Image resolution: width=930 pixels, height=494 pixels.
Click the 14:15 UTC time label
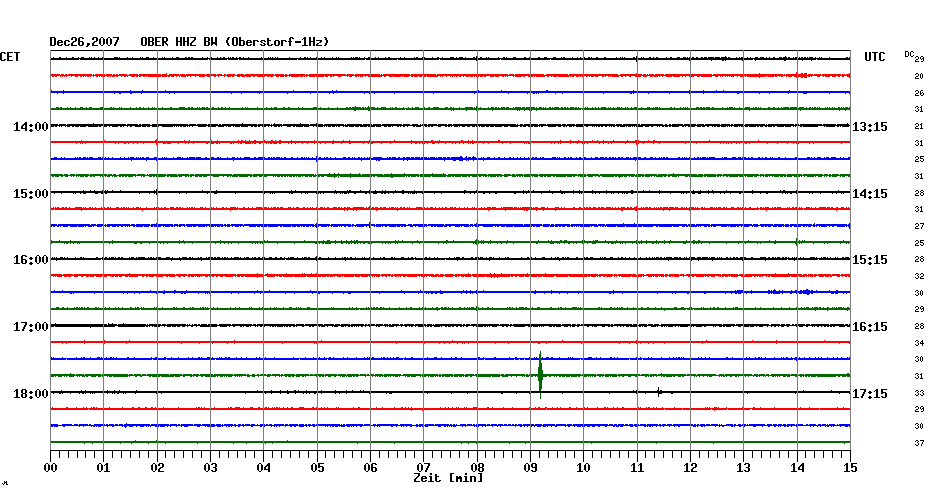click(x=870, y=194)
